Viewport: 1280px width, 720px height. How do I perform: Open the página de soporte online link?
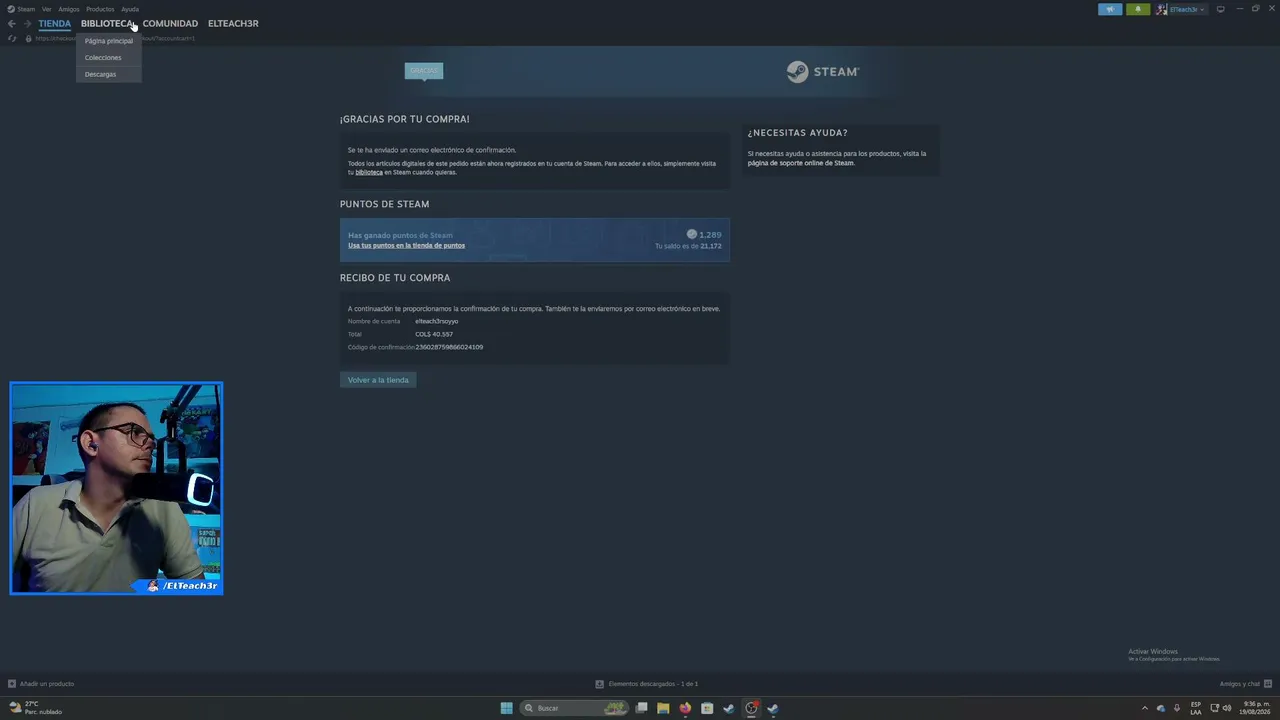coord(801,163)
